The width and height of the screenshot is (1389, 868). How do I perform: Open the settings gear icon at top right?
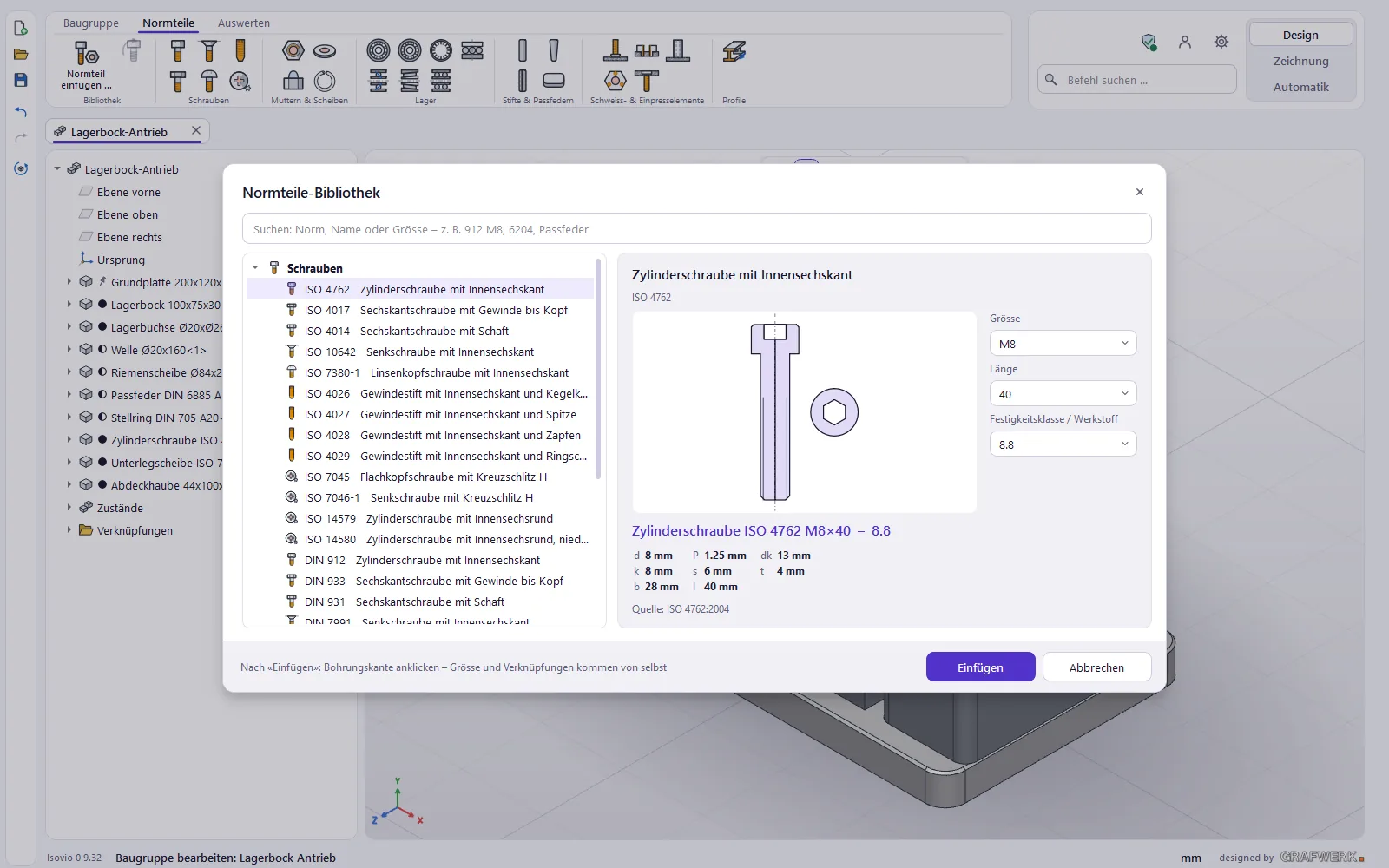[1221, 42]
